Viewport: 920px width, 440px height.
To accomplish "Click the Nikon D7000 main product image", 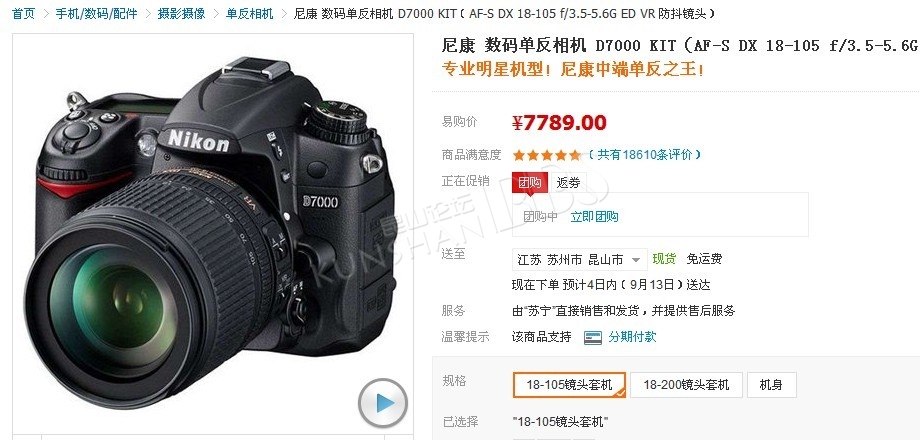I will pos(213,232).
